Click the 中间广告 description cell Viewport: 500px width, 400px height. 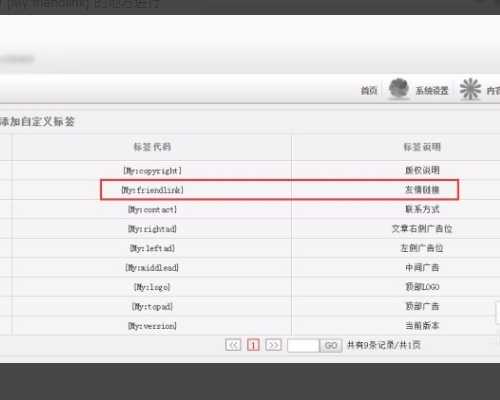point(422,267)
